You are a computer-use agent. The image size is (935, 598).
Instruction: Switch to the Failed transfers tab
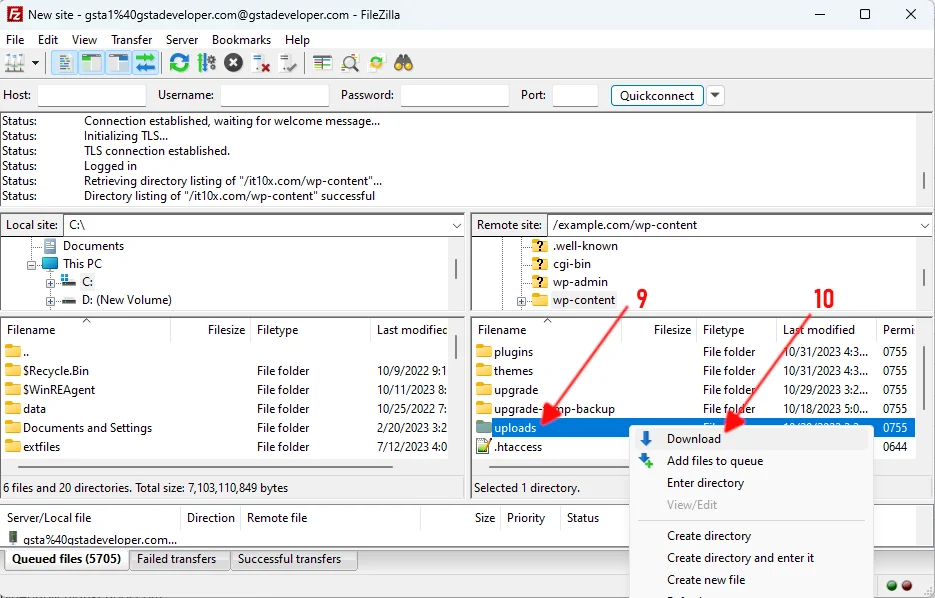177,559
